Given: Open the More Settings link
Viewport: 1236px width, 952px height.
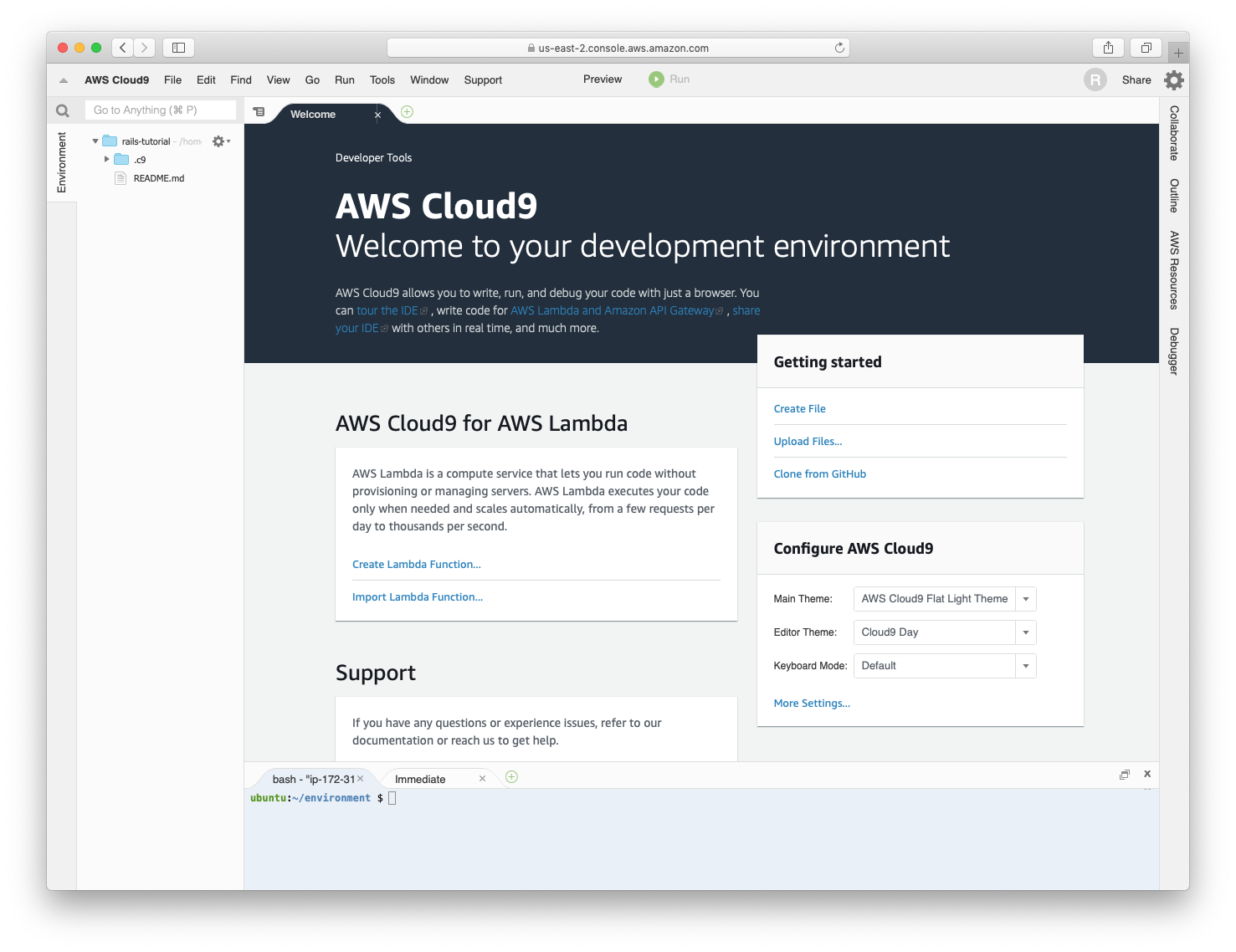Looking at the screenshot, I should 811,704.
